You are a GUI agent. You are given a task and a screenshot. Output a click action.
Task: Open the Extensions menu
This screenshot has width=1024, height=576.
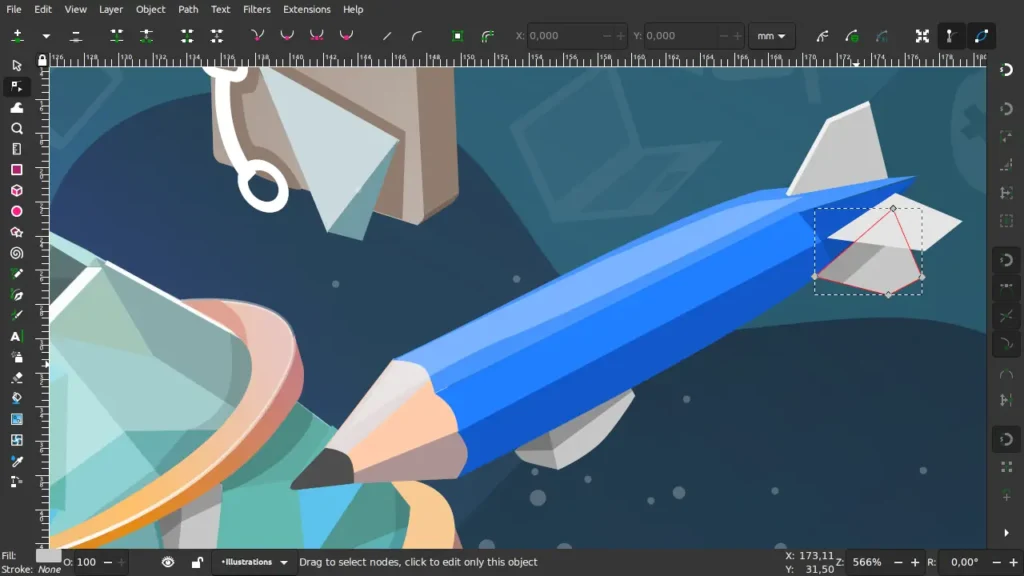(306, 9)
